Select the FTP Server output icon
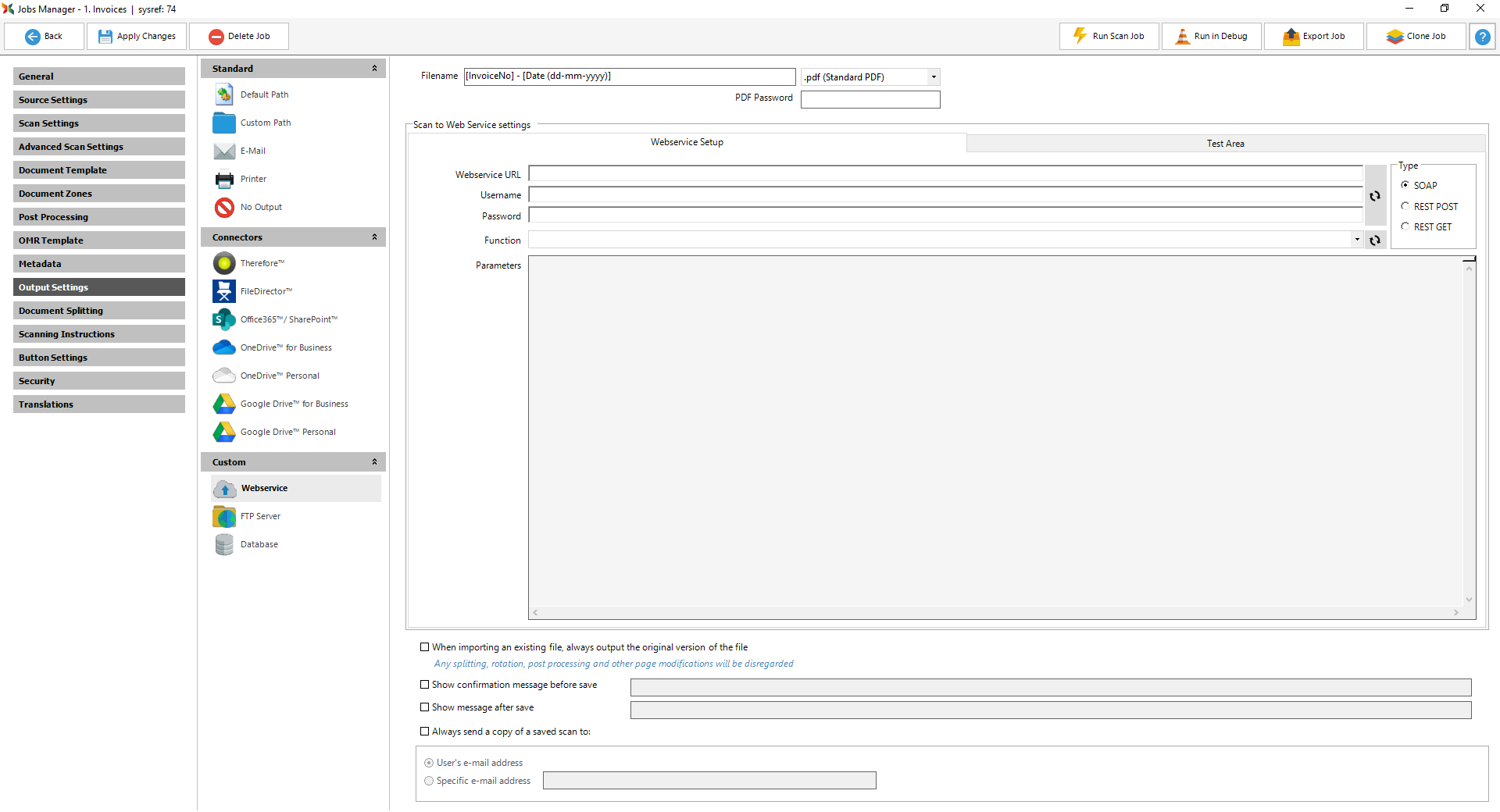The height and width of the screenshot is (812, 1500). (x=224, y=516)
